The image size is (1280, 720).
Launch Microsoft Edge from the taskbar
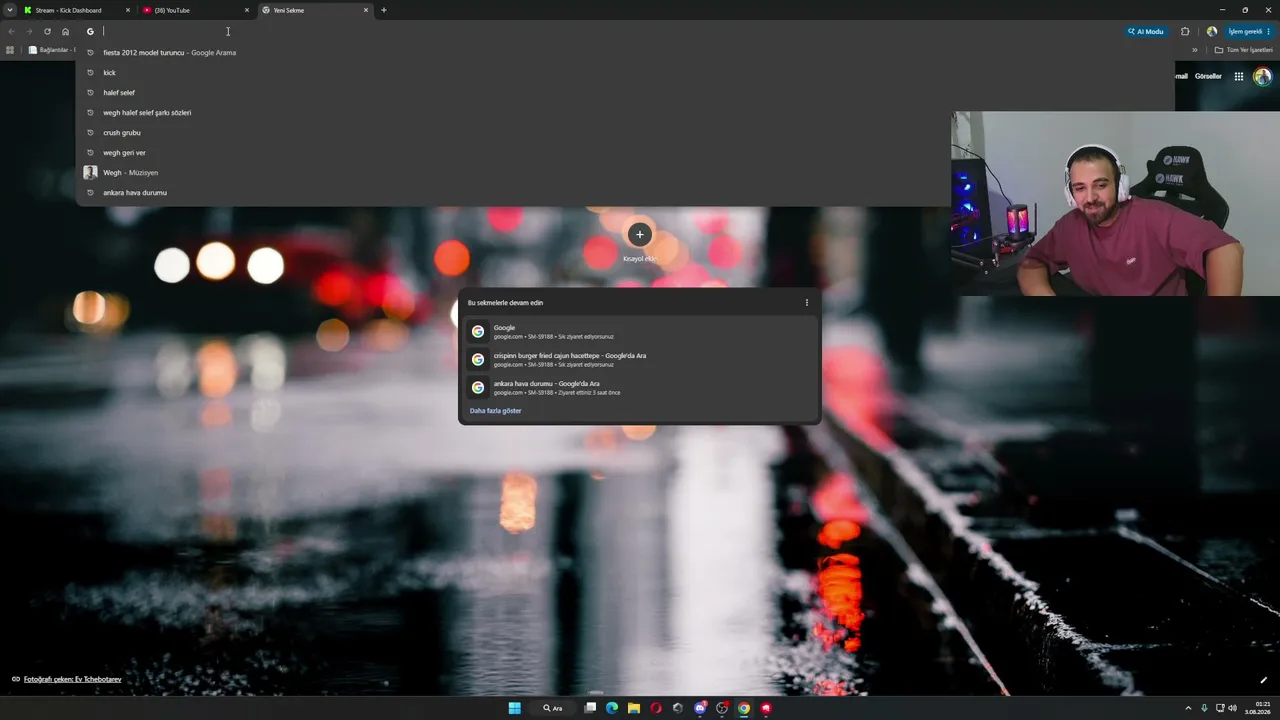coord(612,708)
